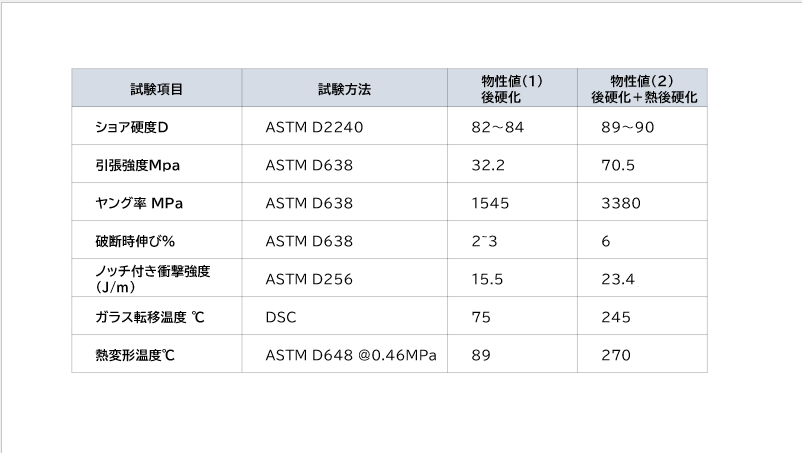Click the 82~84 hardness value
Screen dimensions: 802x453
(x=497, y=127)
